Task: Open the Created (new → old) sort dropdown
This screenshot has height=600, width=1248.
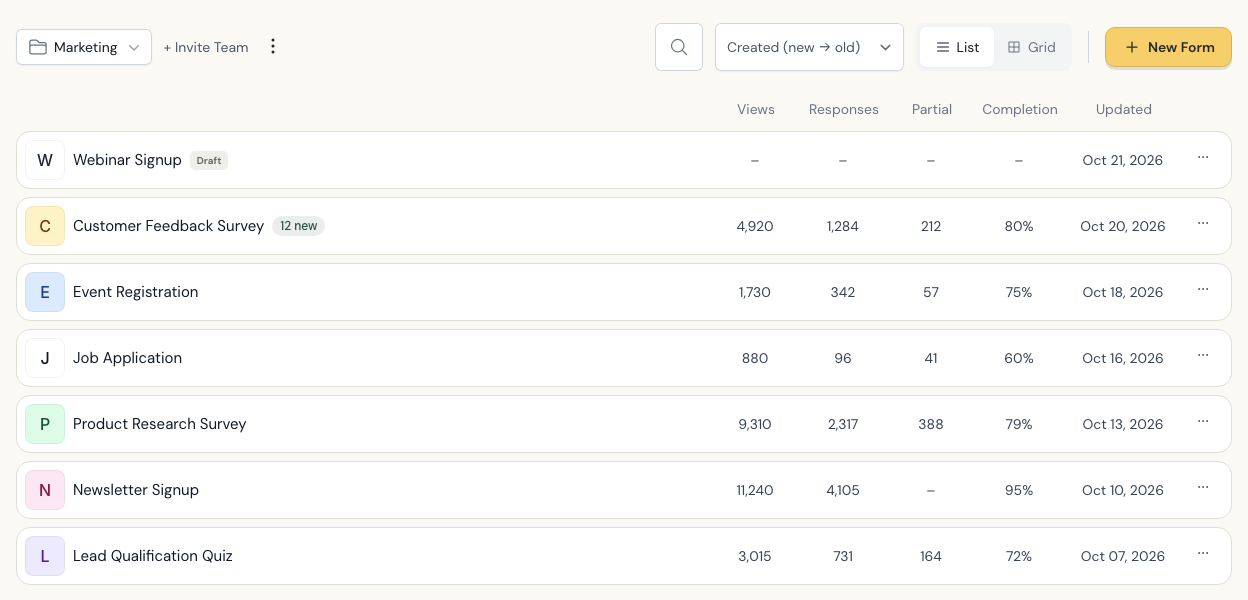Action: [809, 47]
